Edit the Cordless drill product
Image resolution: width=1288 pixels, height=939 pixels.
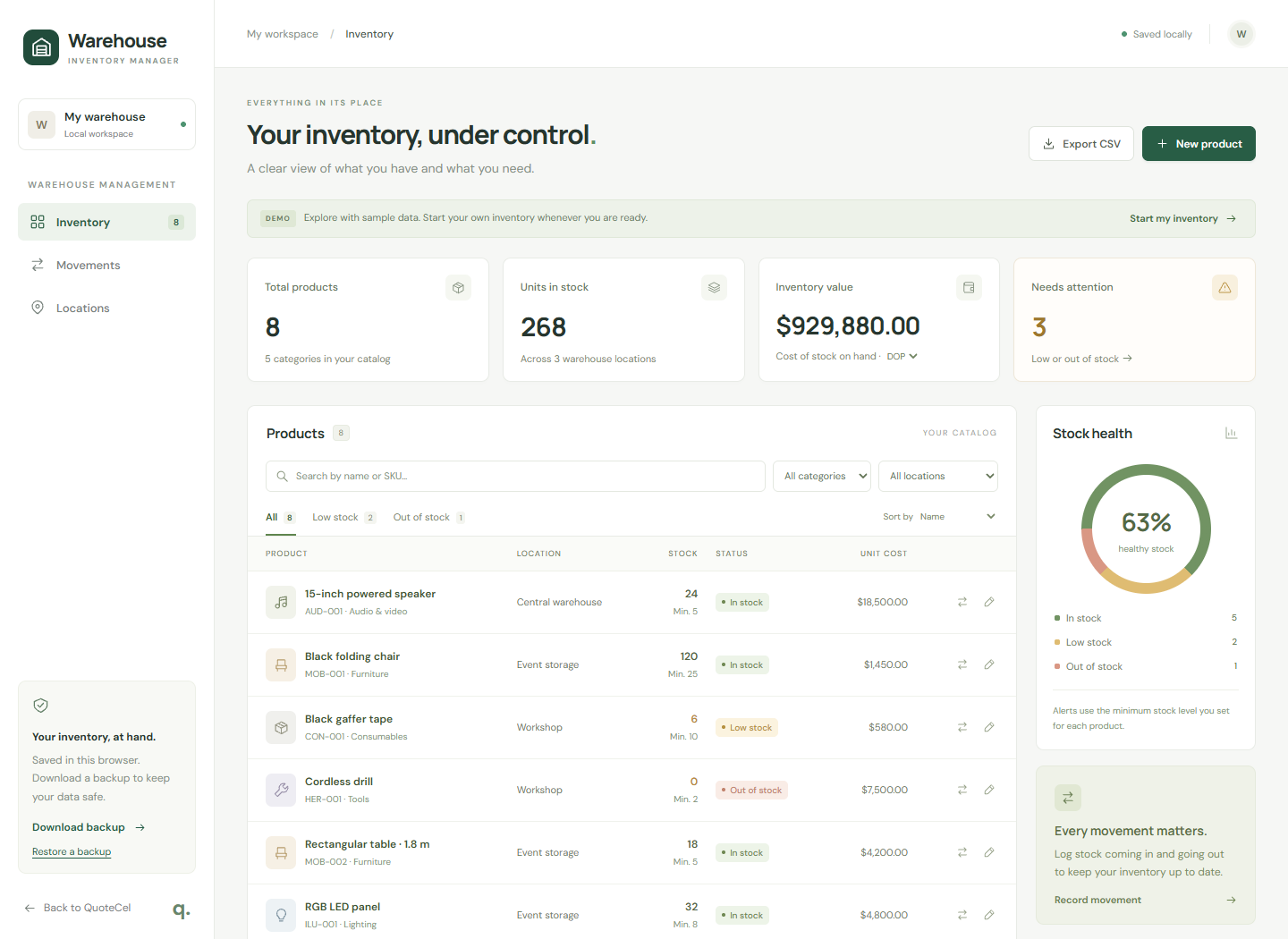coord(989,790)
